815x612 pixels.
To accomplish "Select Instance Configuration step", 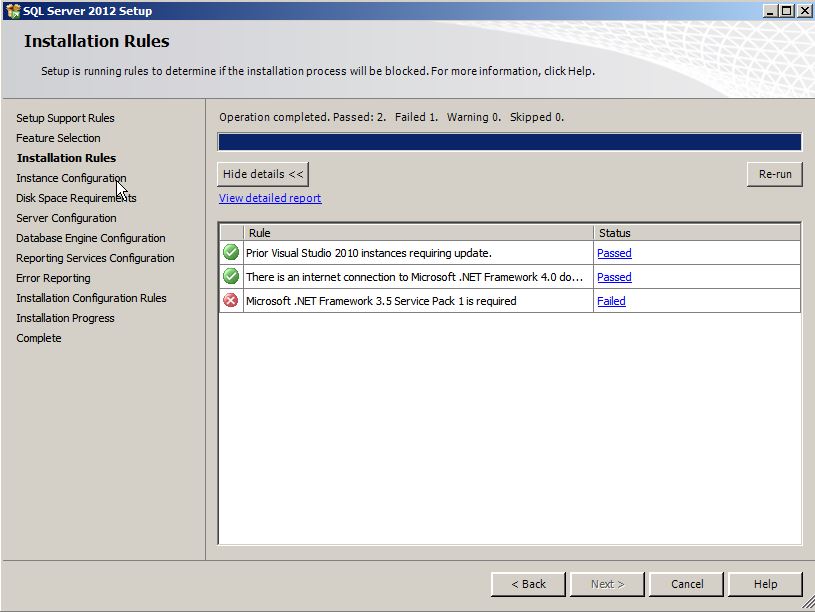I will click(x=71, y=178).
